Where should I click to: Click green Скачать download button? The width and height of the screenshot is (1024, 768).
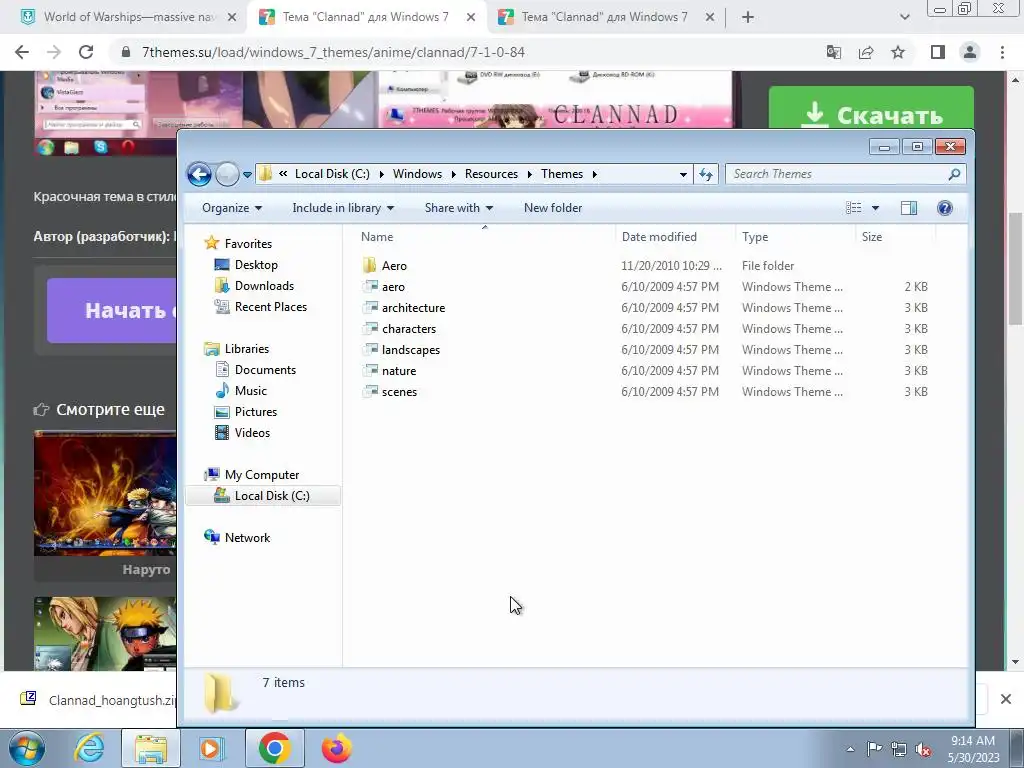(x=871, y=108)
